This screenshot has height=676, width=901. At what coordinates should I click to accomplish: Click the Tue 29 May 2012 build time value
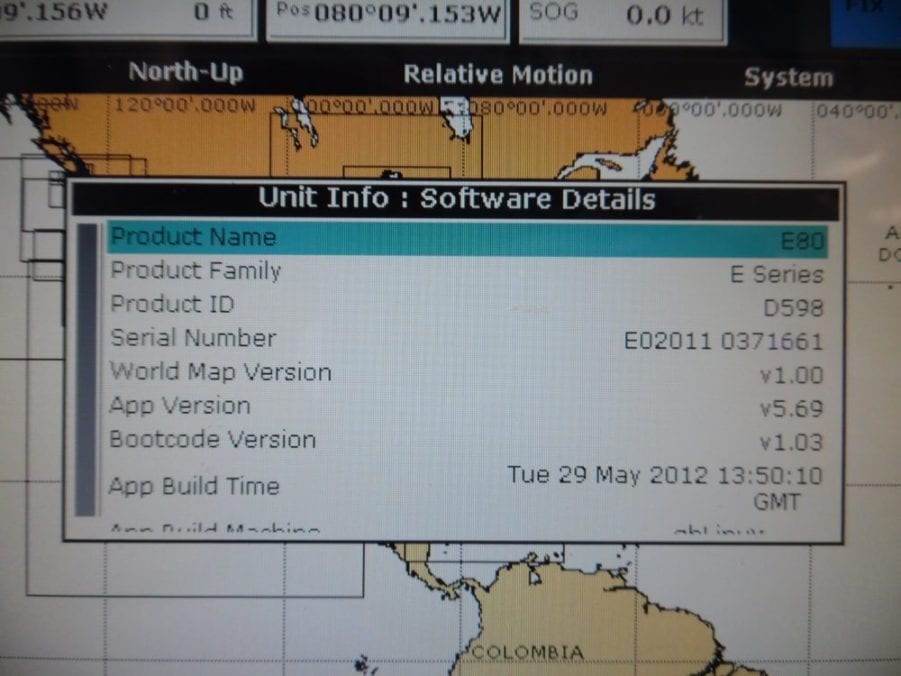pyautogui.click(x=665, y=488)
